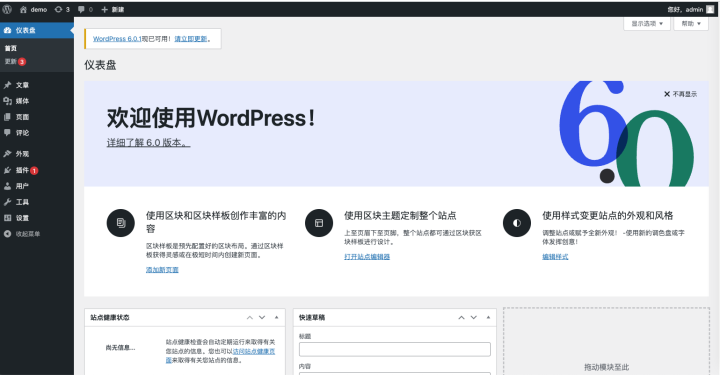Image resolution: width=720 pixels, height=375 pixels.
Task: Click 使用样式变更站点的外观和风格 heading
Action: point(608,215)
